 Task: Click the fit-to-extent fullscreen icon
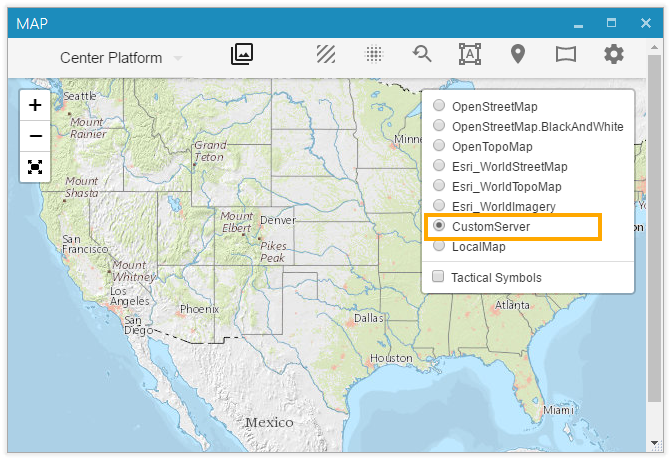[35, 167]
